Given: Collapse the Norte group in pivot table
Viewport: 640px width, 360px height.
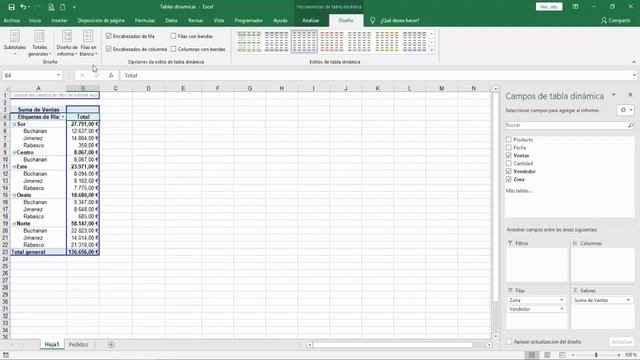Looking at the screenshot, I should point(14,224).
